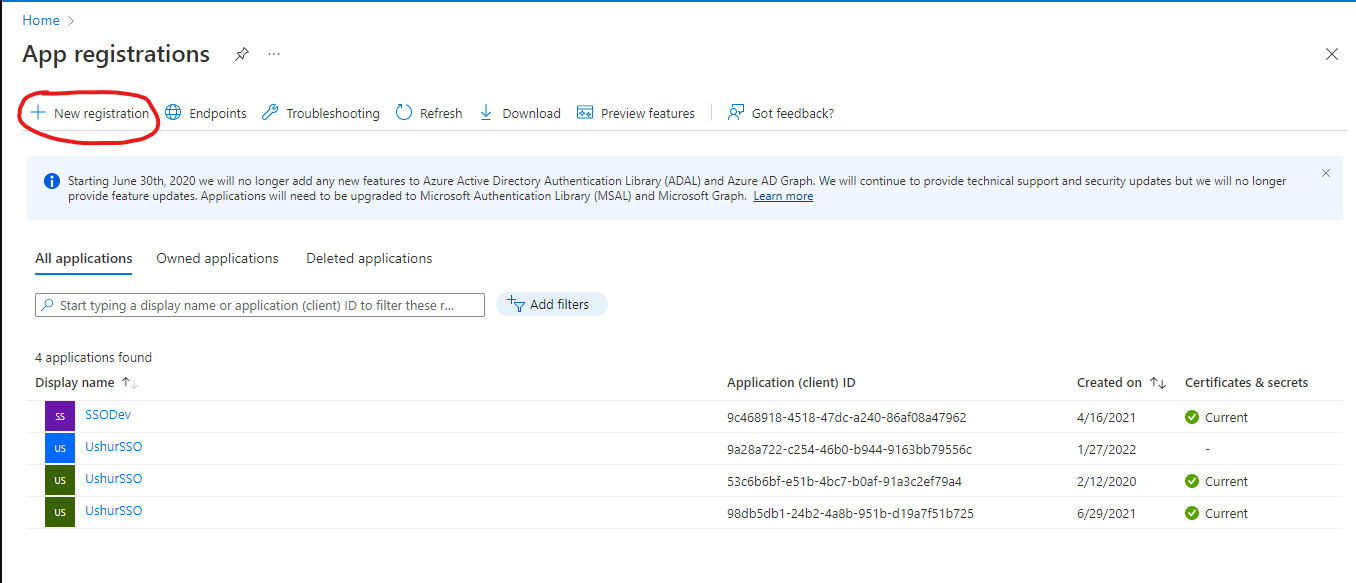Pin App registrations with the pin icon
Viewport: 1356px width, 583px height.
(241, 54)
